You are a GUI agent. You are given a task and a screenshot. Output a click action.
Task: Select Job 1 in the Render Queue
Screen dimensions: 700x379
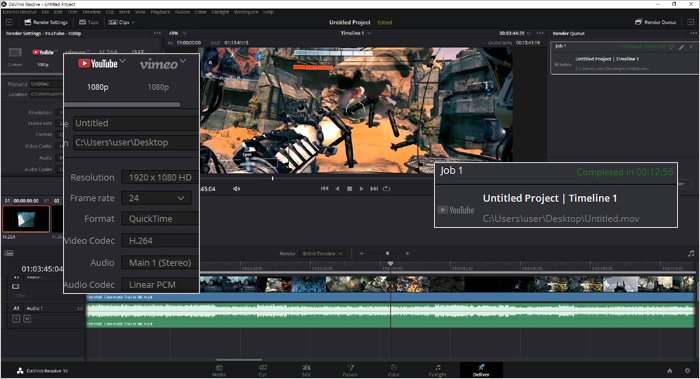[624, 58]
